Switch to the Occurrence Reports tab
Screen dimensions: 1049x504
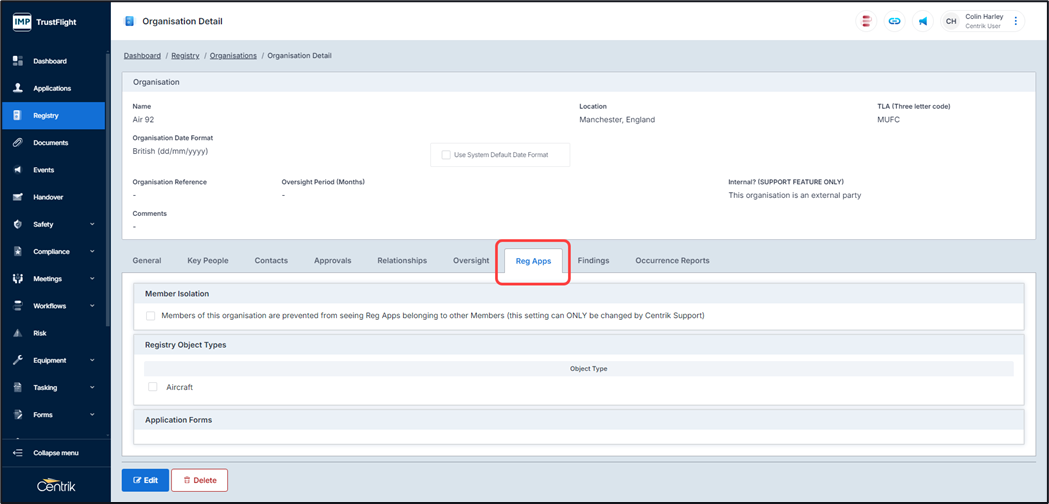coord(672,260)
